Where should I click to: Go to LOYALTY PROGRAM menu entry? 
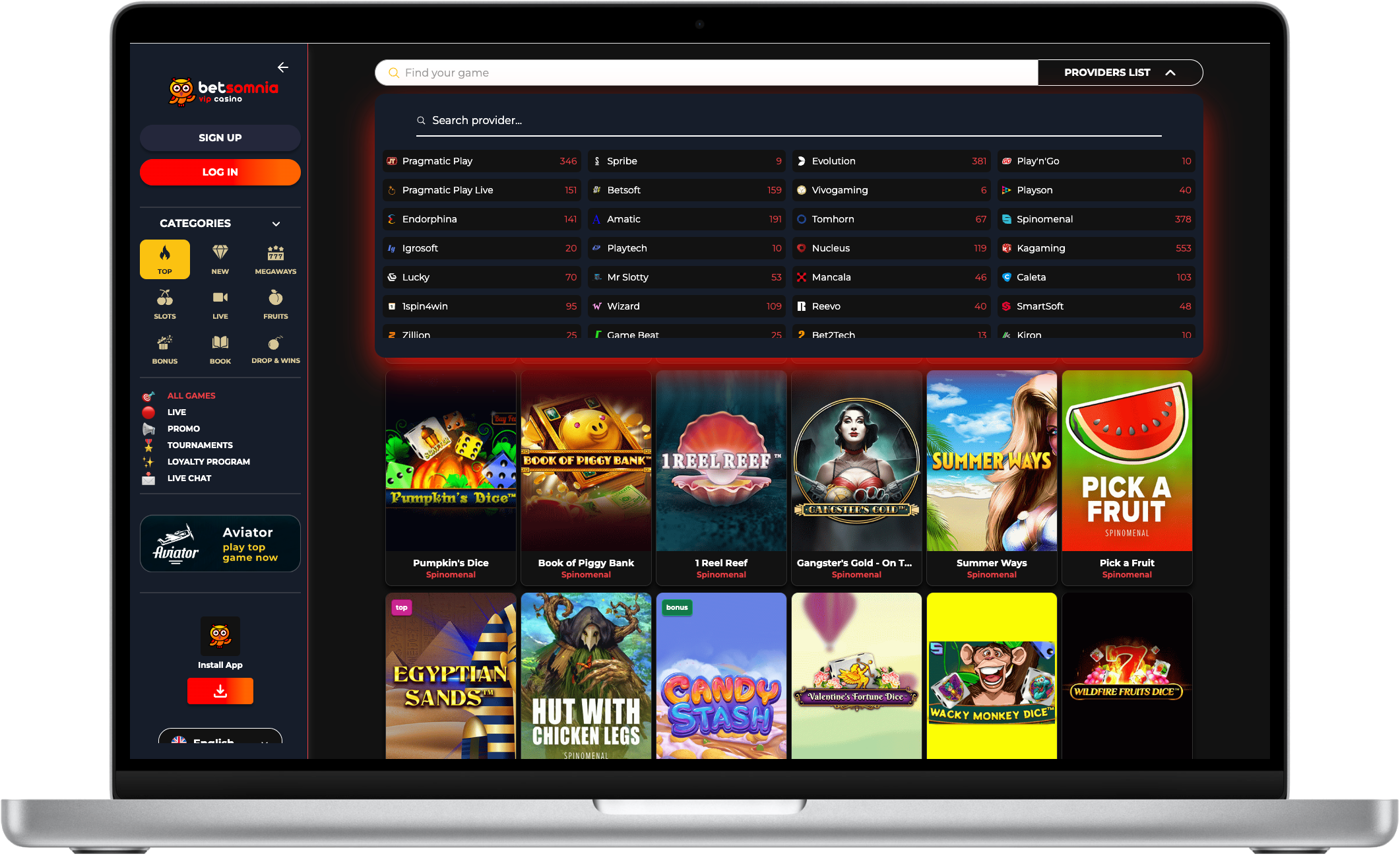pyautogui.click(x=208, y=462)
